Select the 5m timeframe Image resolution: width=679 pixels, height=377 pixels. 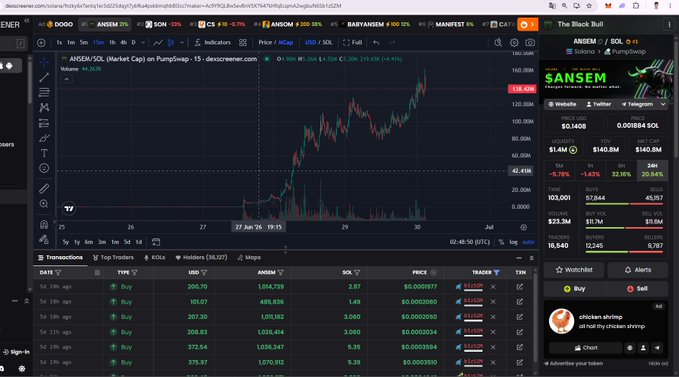(84, 42)
